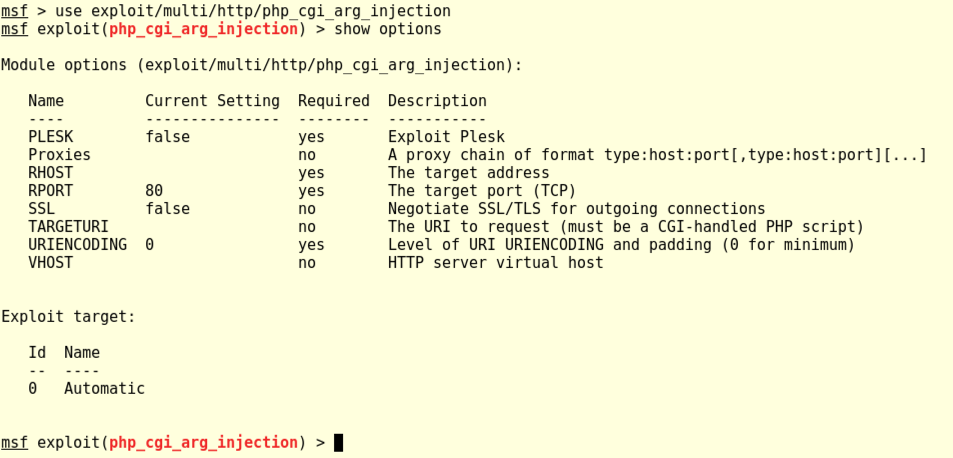Click the 'HTTP server virtual host' description
The width and height of the screenshot is (953, 458).
(495, 263)
